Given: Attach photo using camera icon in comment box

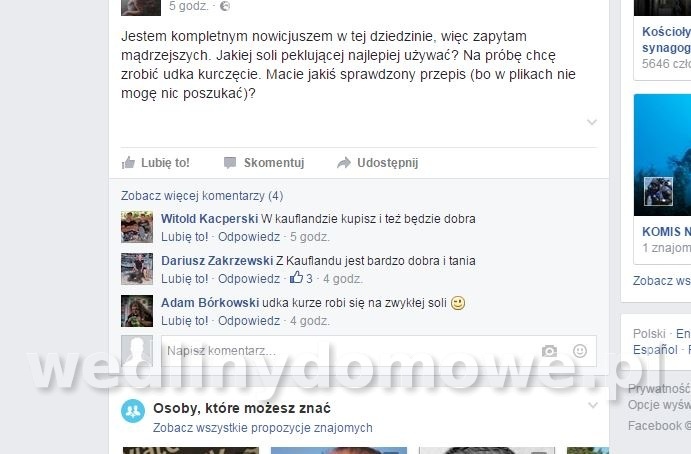Looking at the screenshot, I should [x=549, y=351].
